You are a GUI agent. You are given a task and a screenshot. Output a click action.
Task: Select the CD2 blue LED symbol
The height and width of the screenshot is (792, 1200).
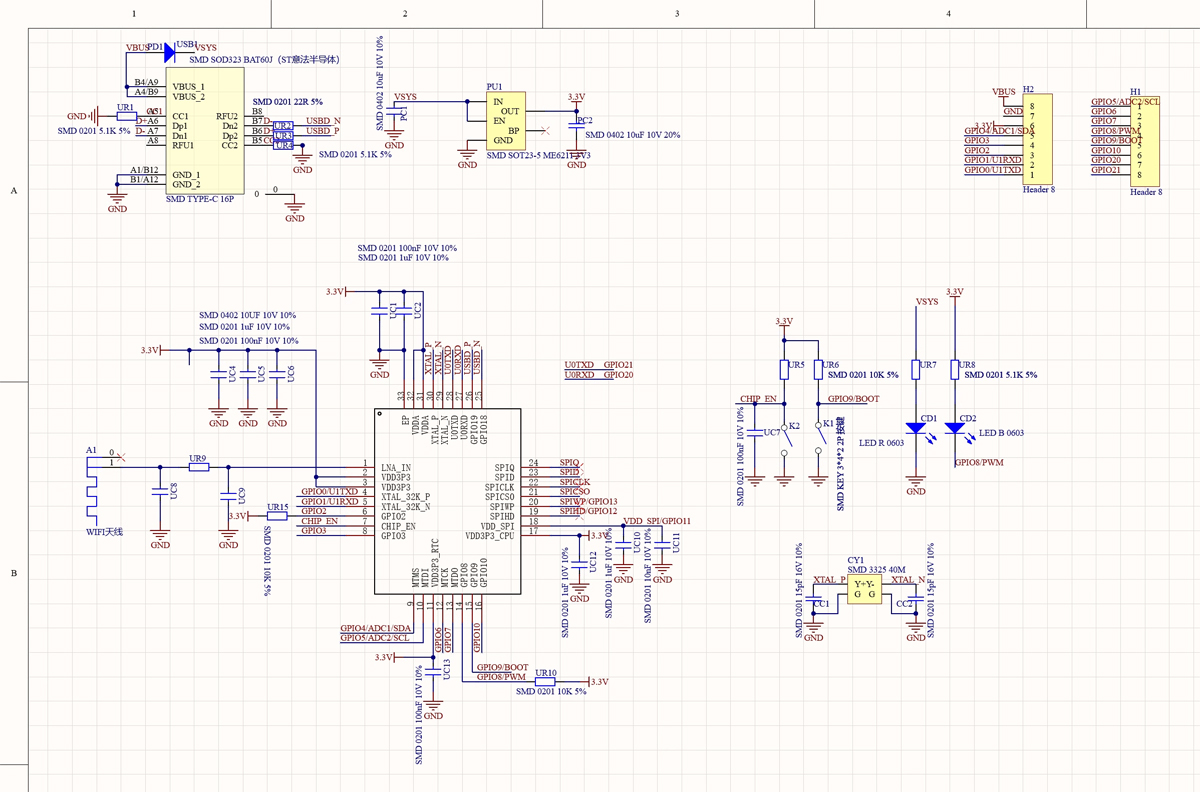(955, 428)
